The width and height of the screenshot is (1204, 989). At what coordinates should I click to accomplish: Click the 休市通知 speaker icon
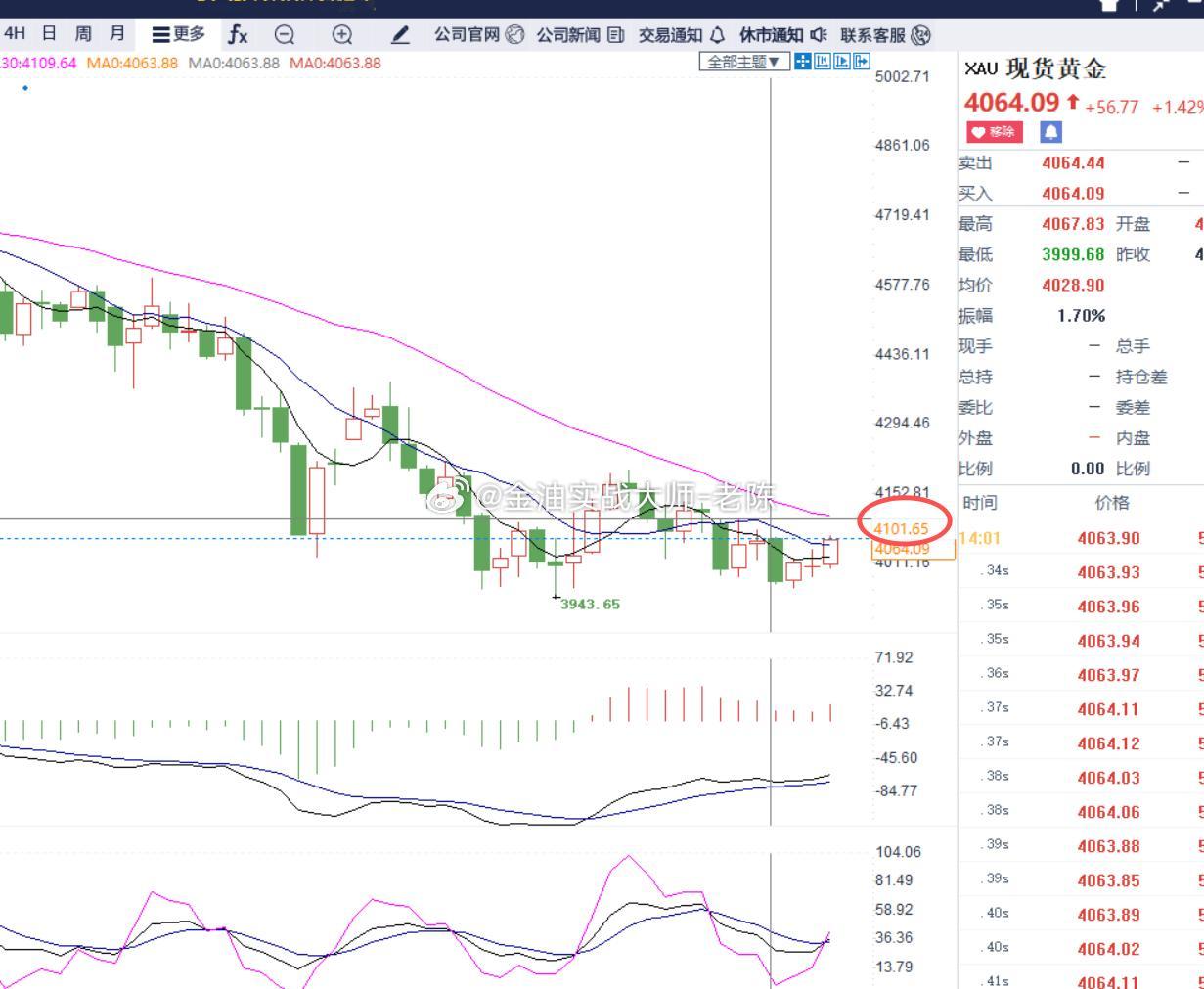pyautogui.click(x=819, y=35)
